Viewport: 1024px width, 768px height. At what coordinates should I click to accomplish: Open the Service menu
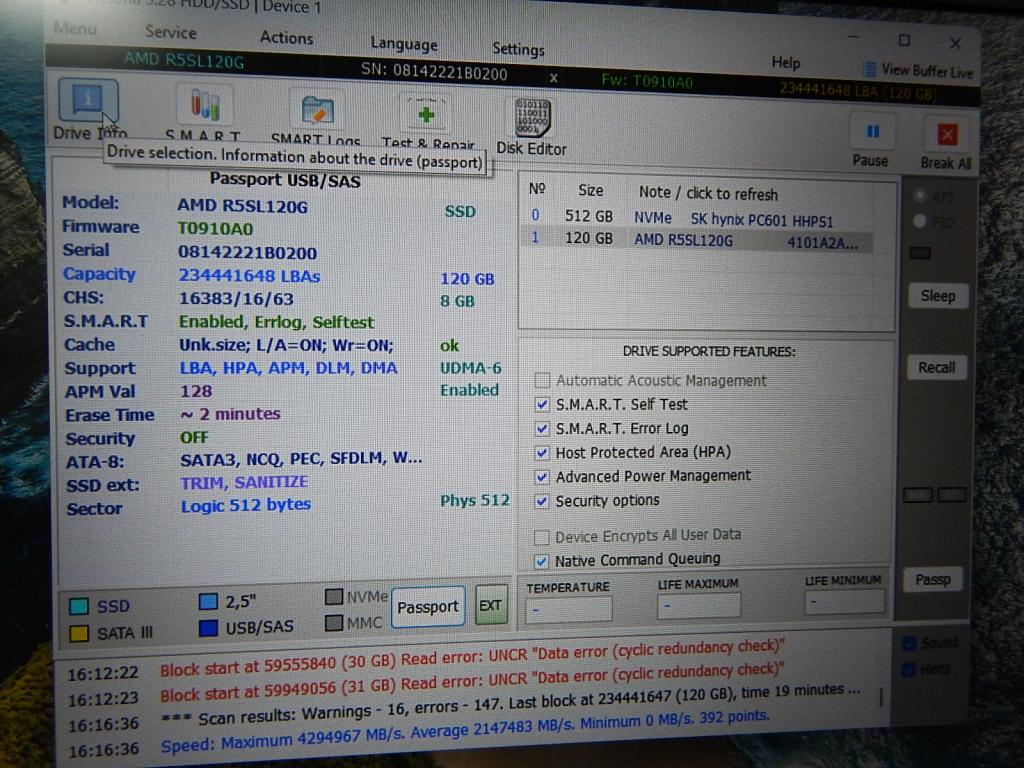point(170,32)
